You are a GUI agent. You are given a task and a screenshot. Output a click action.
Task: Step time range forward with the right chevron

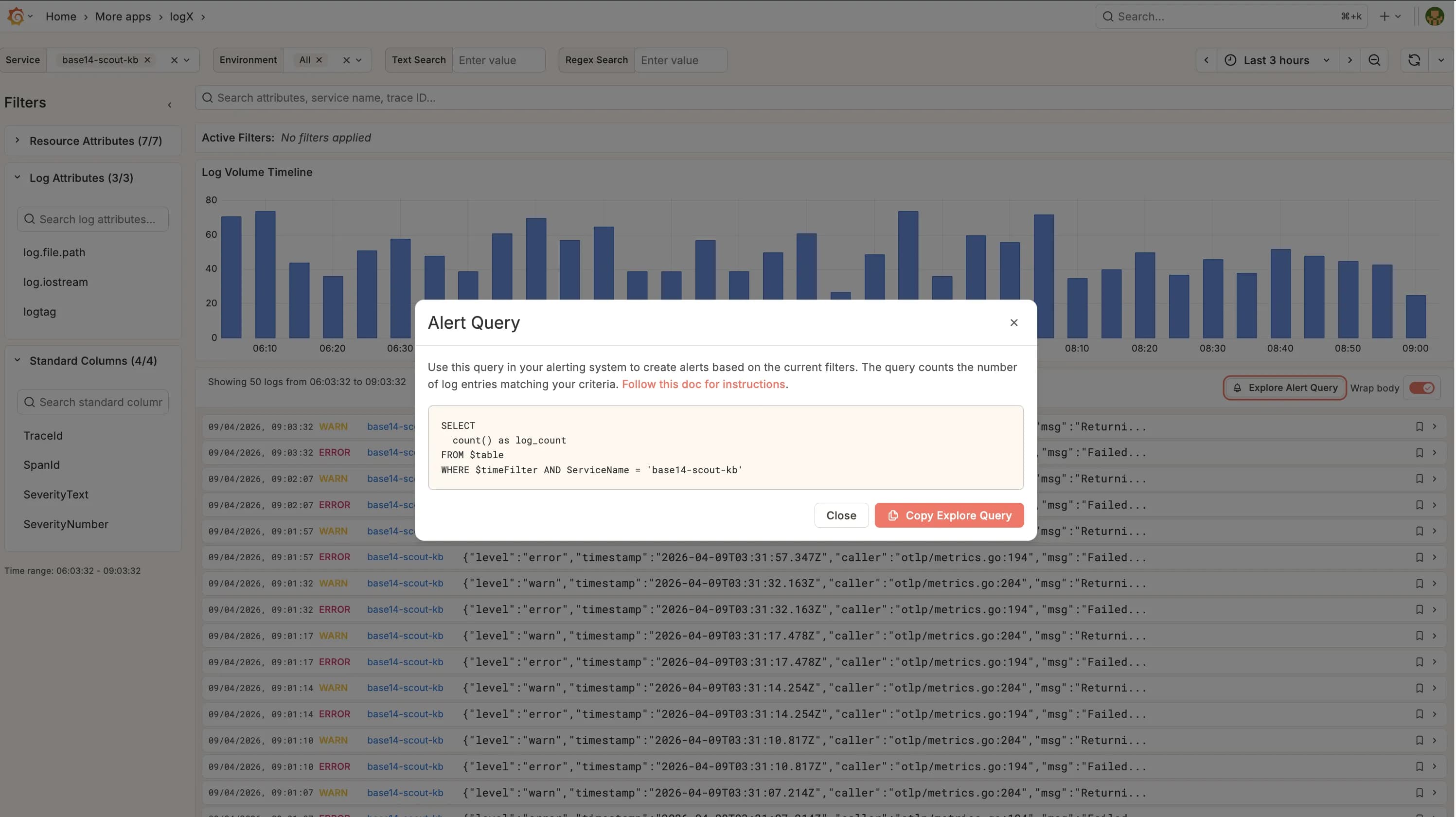tap(1349, 60)
